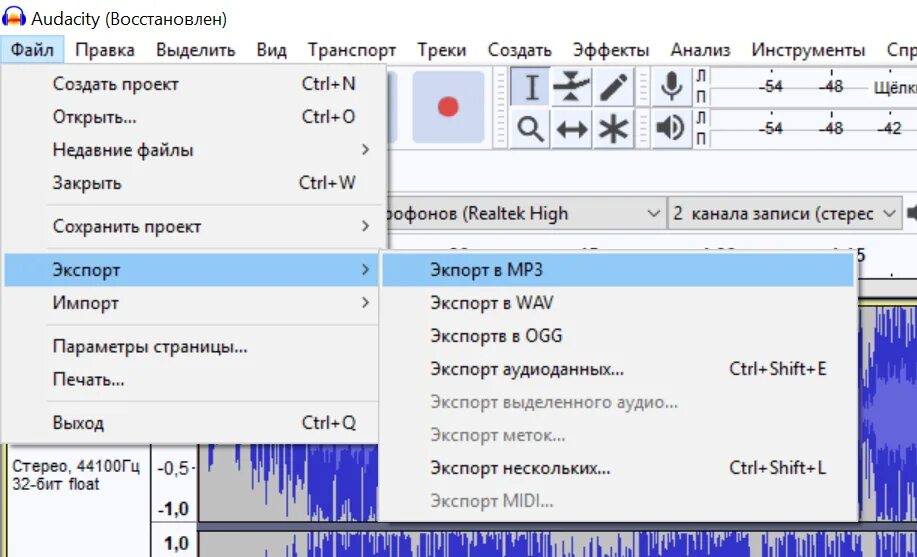Select Экспорт аудиоданных... entry

(618, 369)
